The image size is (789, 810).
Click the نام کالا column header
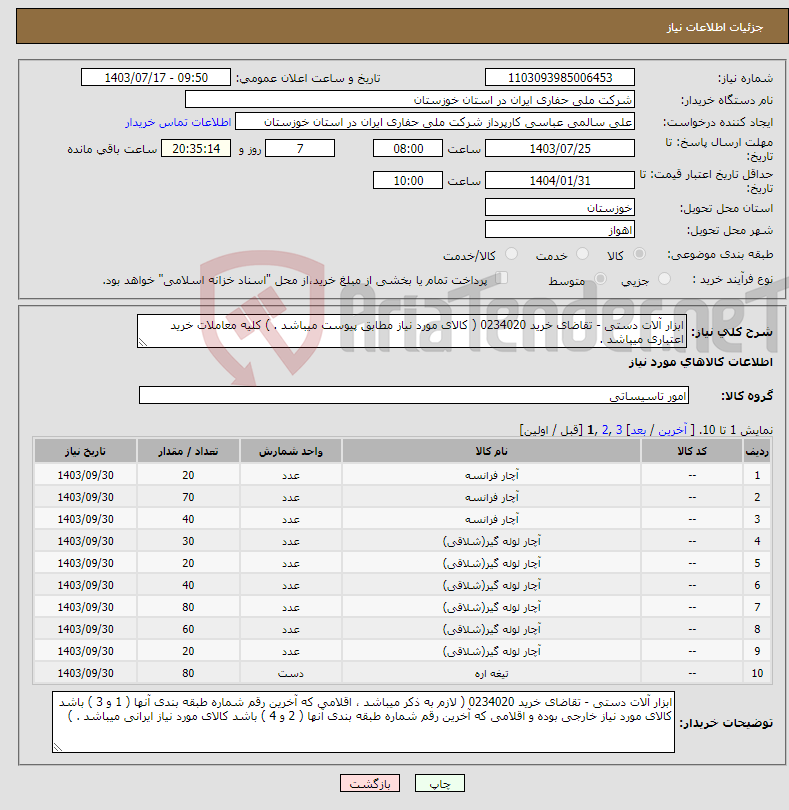491,451
